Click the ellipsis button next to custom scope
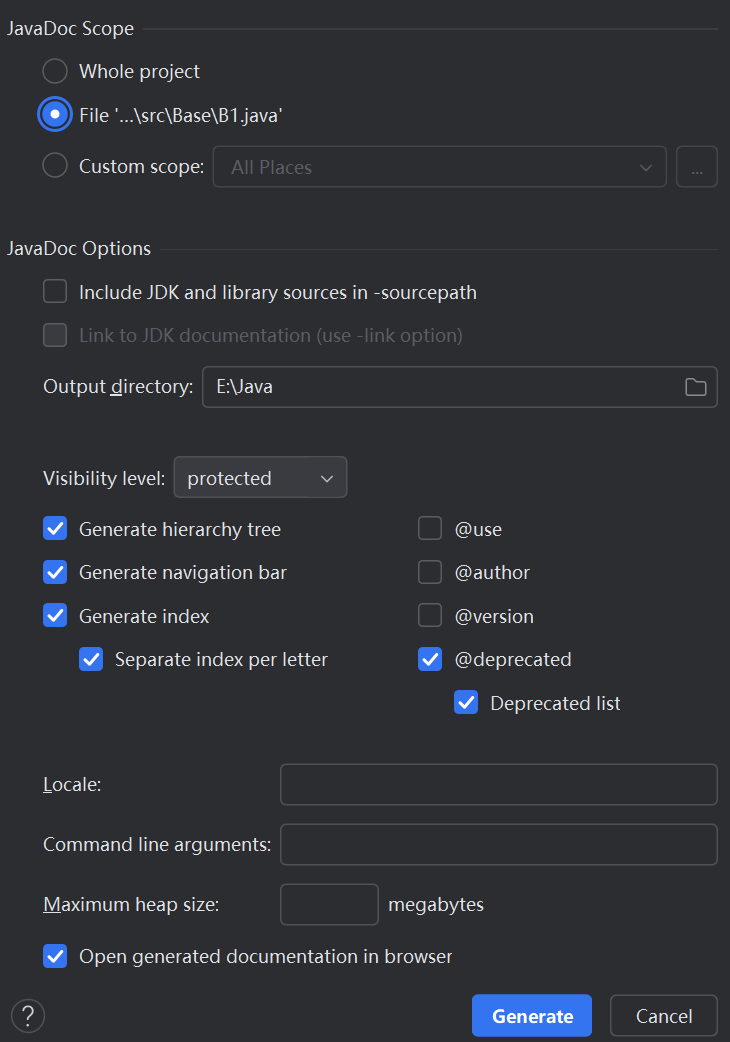 (697, 167)
